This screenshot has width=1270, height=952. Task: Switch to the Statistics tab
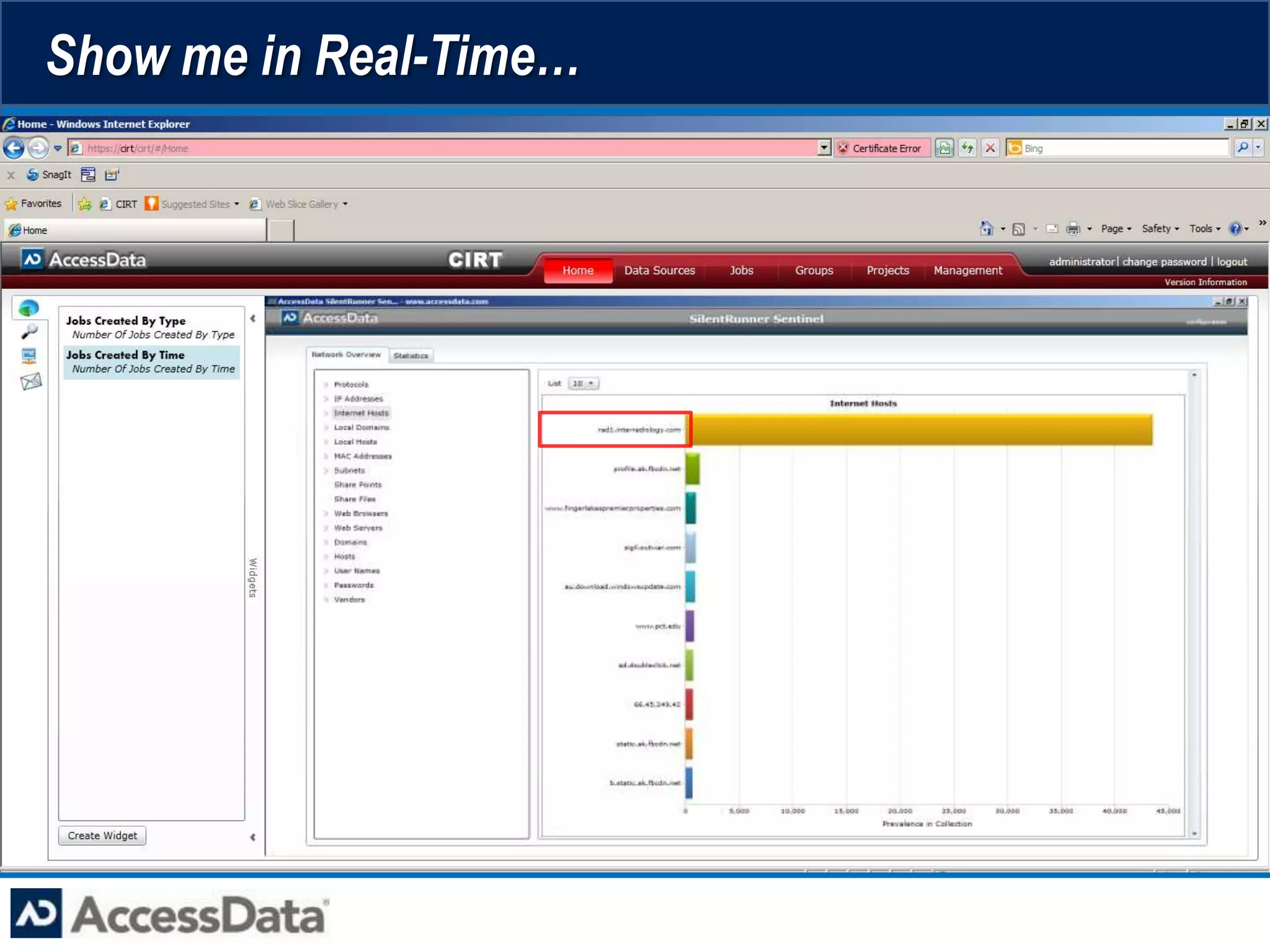[411, 355]
